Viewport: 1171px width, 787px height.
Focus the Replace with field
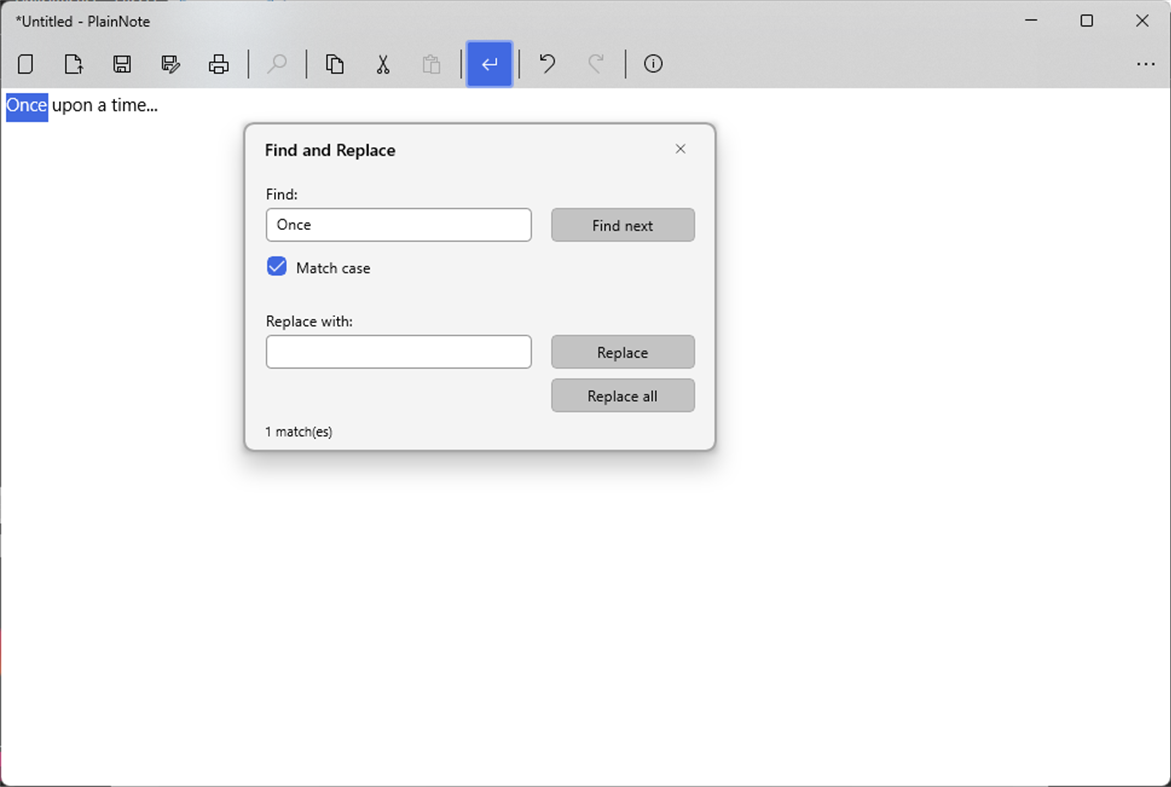click(x=398, y=351)
